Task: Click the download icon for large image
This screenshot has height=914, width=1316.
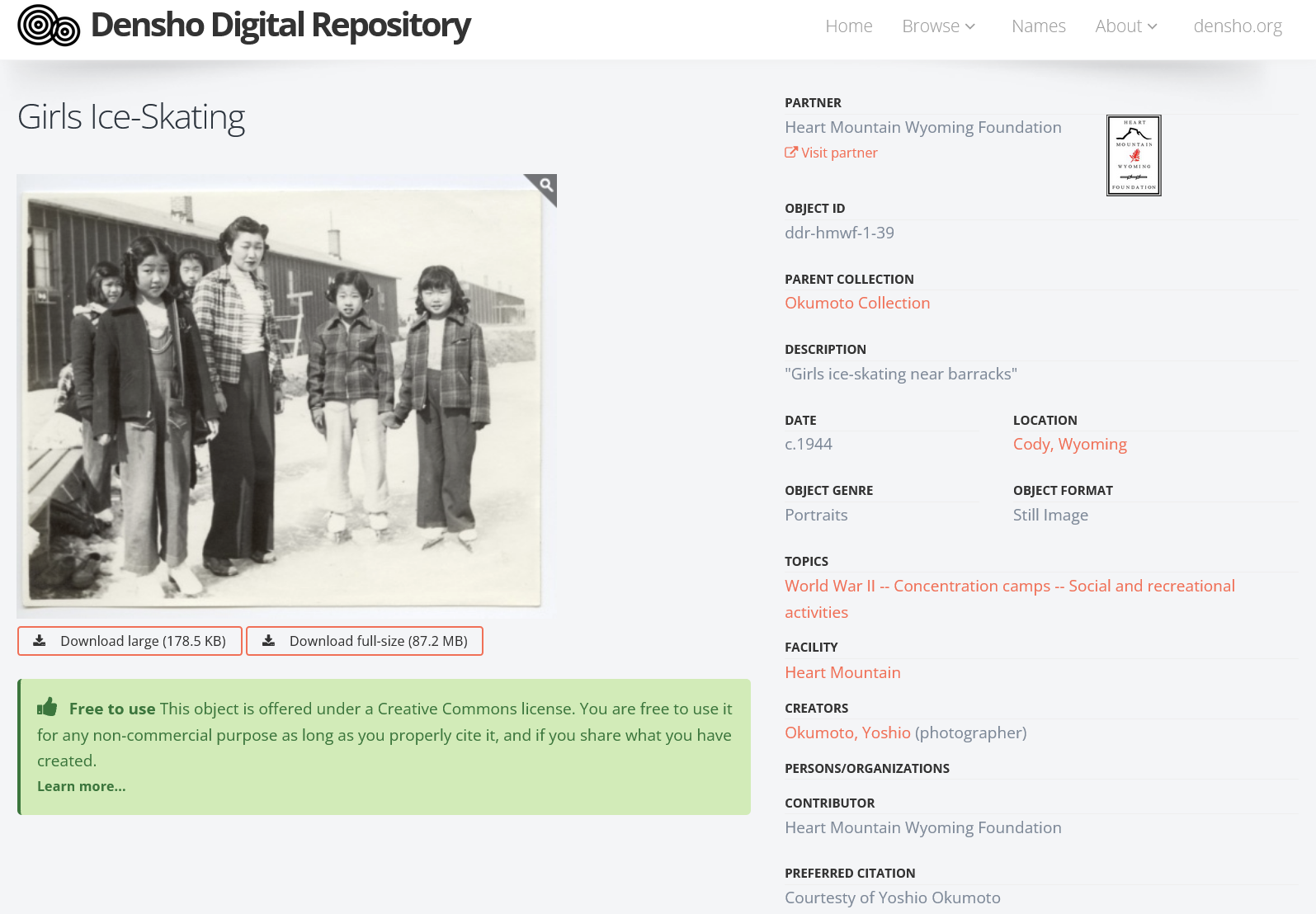Action: tap(40, 641)
